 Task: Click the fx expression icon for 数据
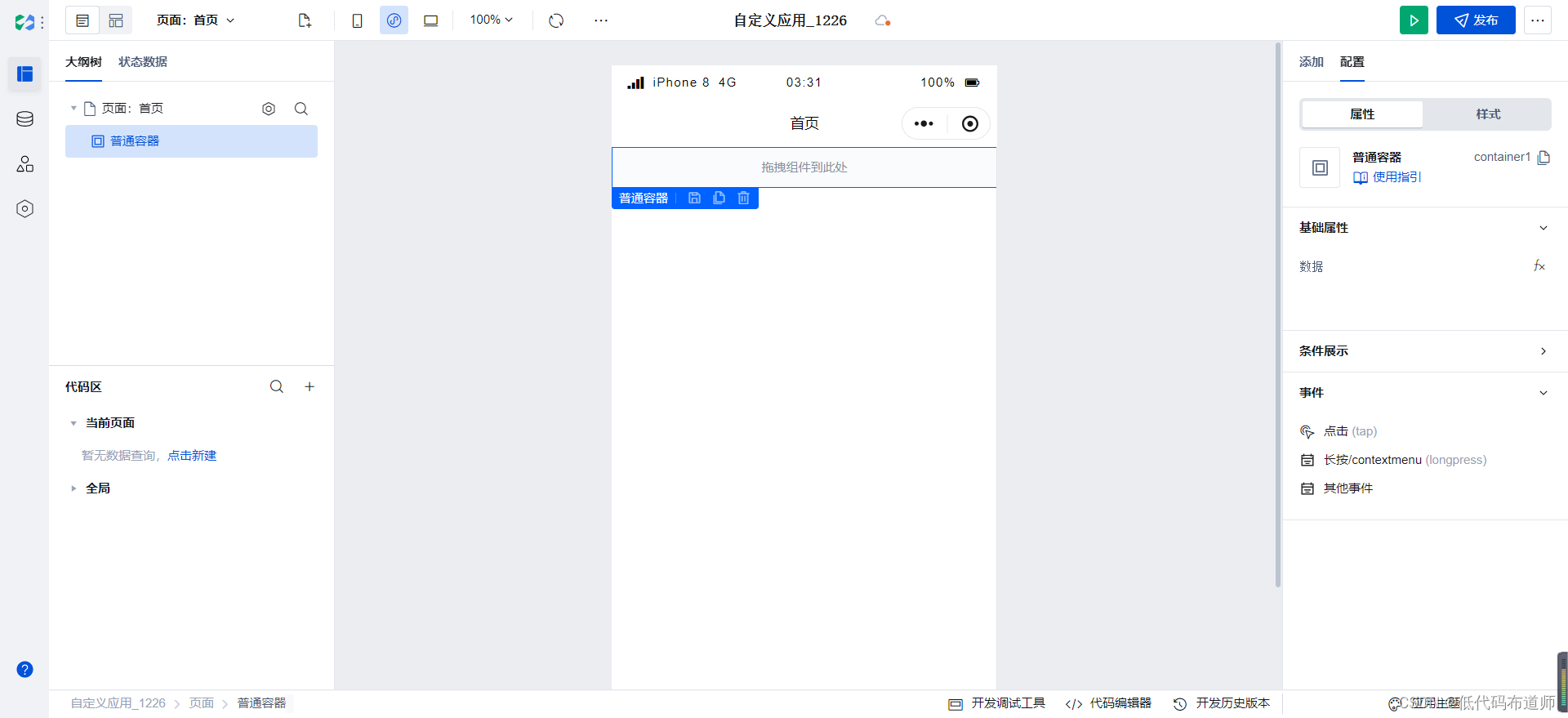[1539, 266]
